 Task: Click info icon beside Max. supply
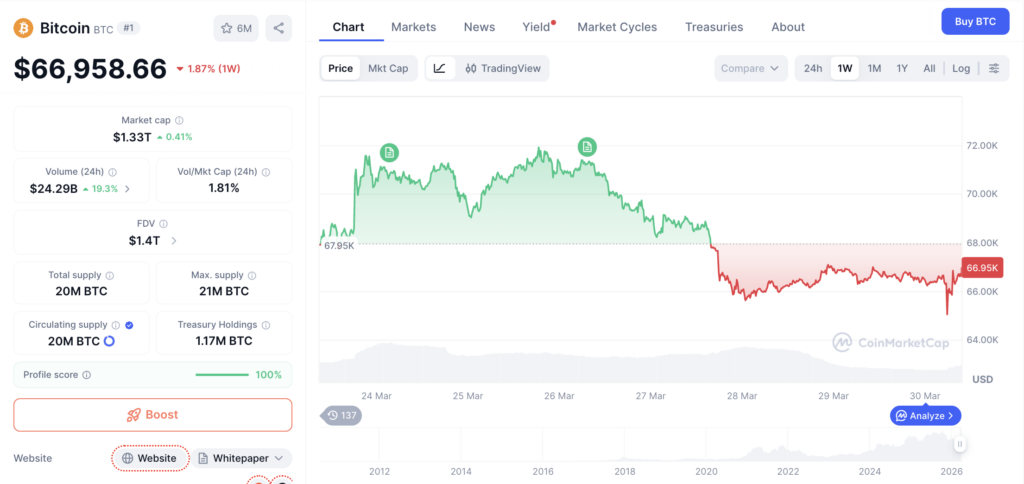[x=252, y=276]
